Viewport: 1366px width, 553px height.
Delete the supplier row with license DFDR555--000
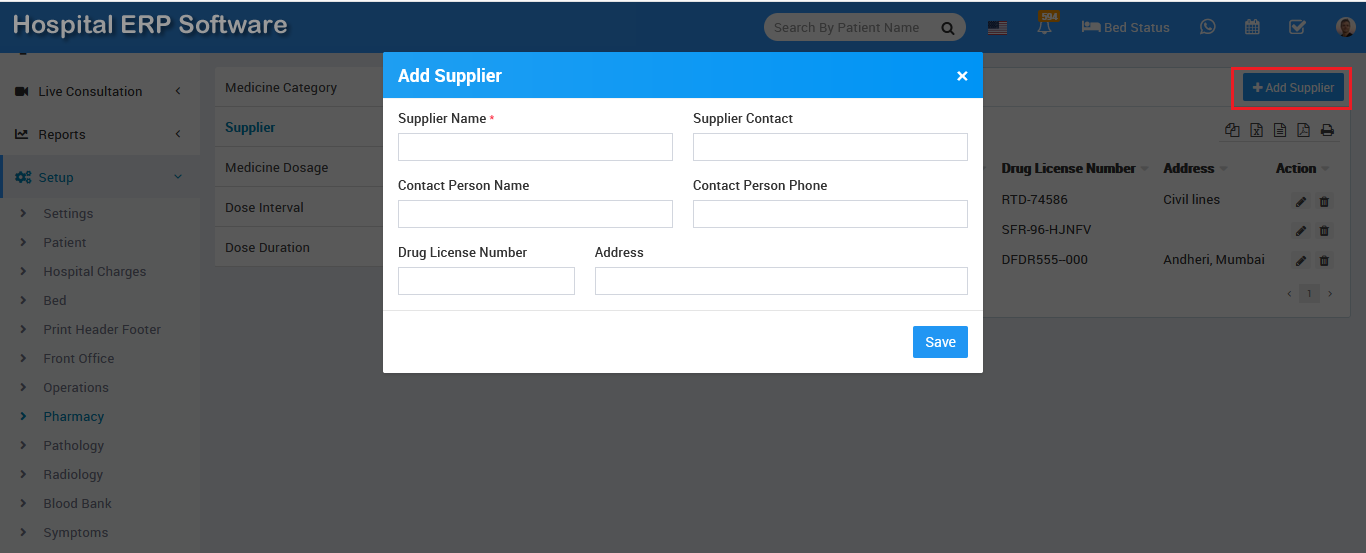point(1324,261)
